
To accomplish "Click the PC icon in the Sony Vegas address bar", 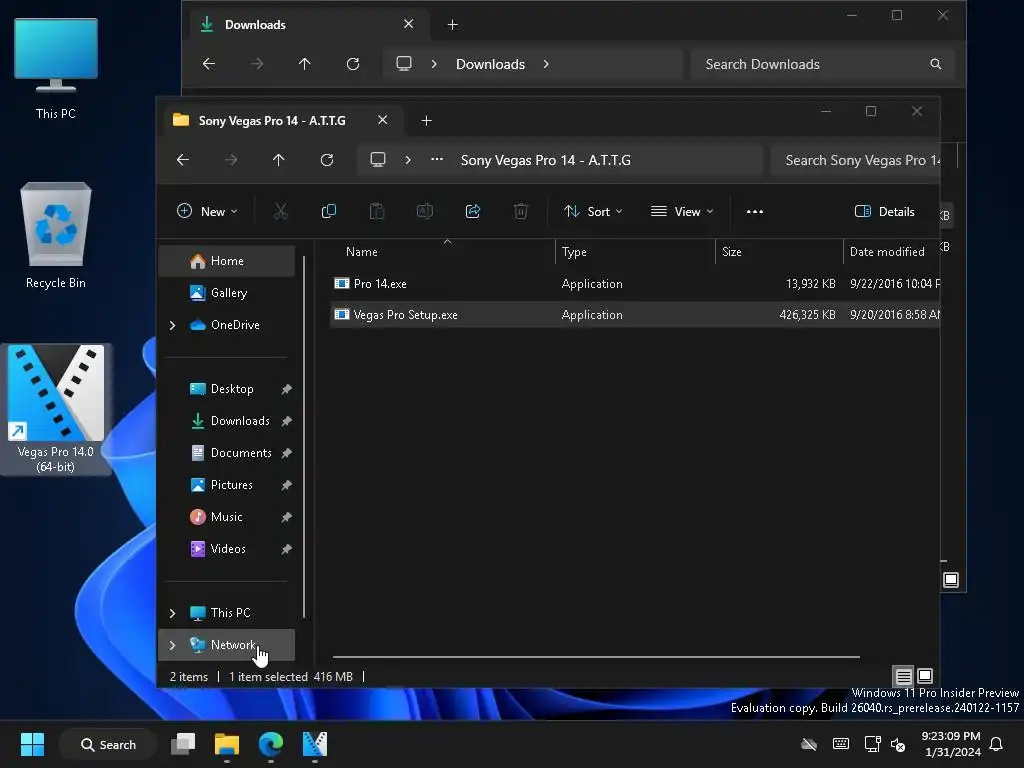I will 377,160.
